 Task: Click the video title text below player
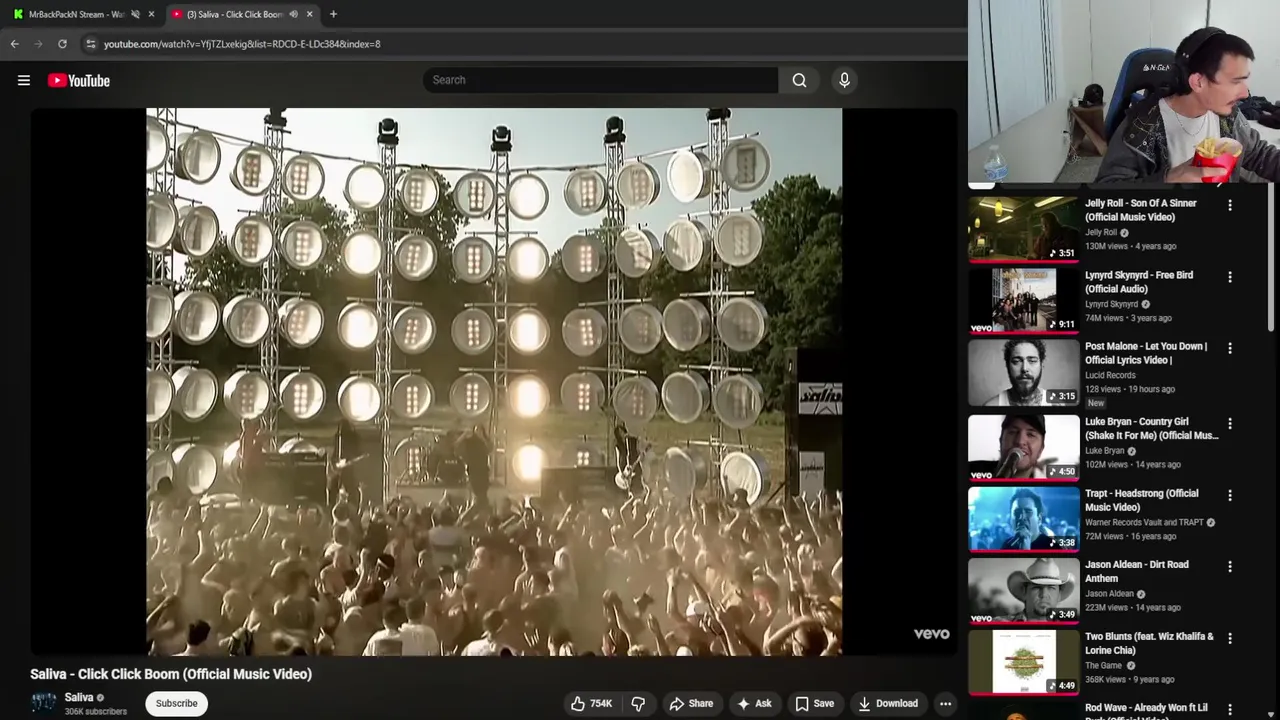coord(171,674)
